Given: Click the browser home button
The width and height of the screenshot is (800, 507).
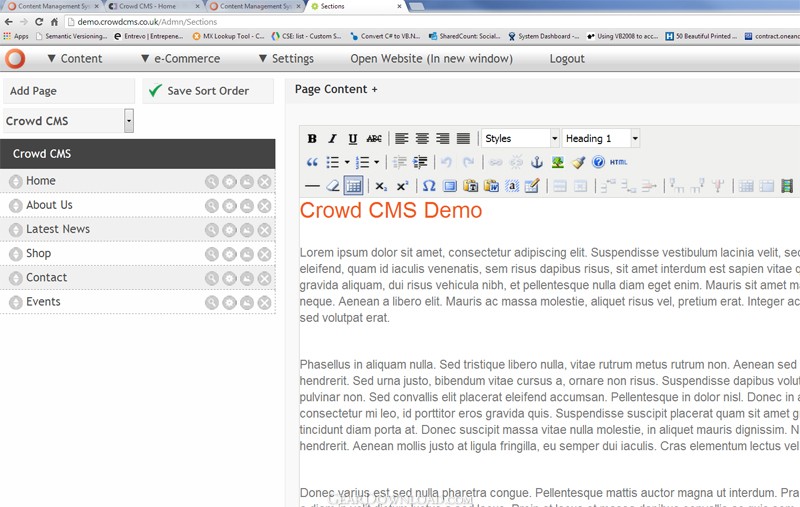Looking at the screenshot, I should [x=54, y=22].
